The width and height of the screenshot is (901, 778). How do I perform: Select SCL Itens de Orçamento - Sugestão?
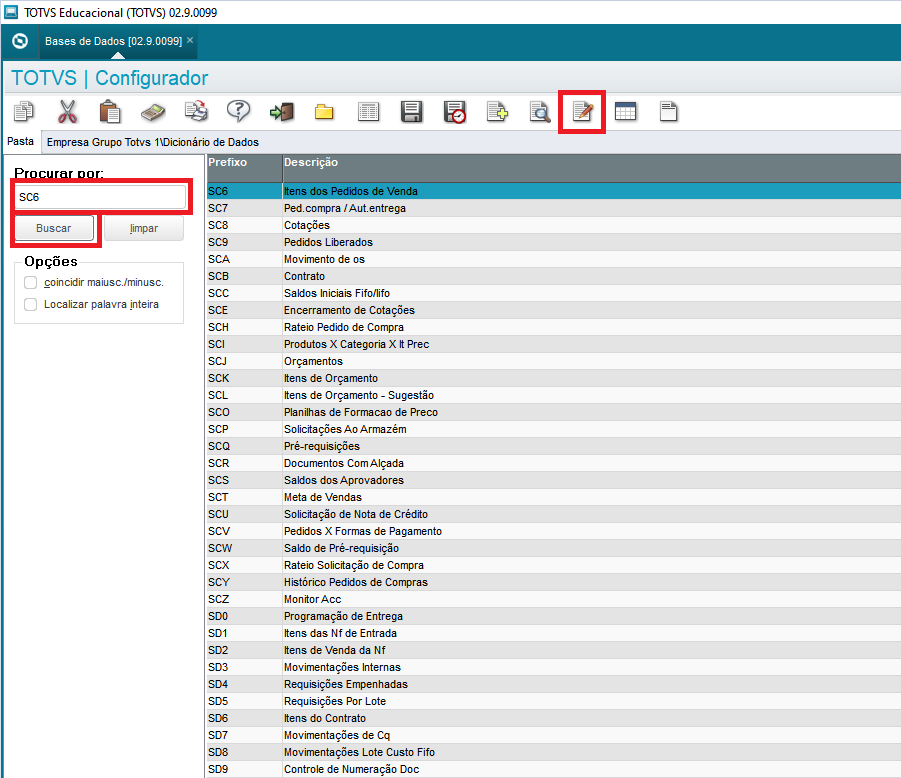pyautogui.click(x=554, y=395)
